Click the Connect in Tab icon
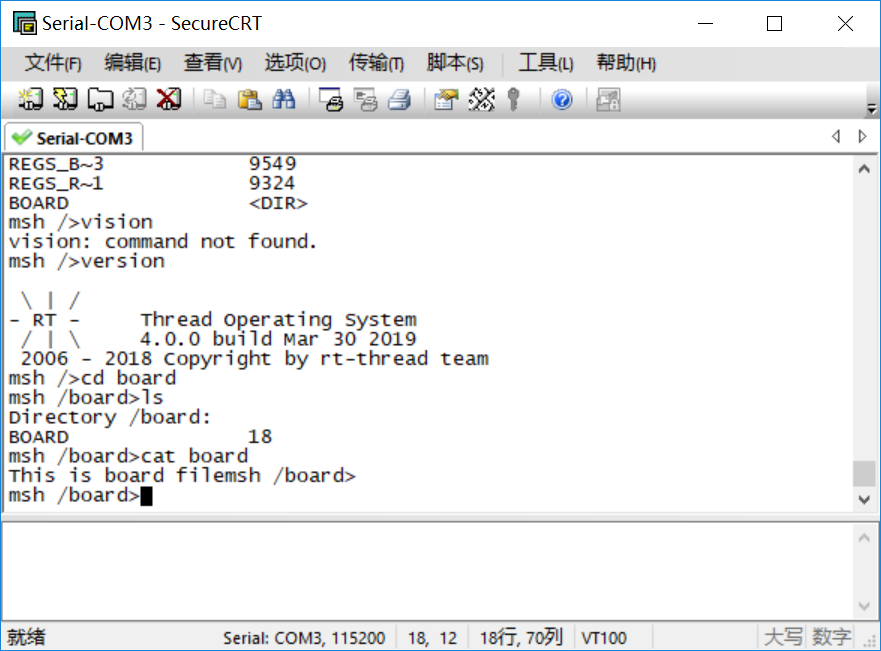Viewport: 881px width, 651px height. [100, 99]
